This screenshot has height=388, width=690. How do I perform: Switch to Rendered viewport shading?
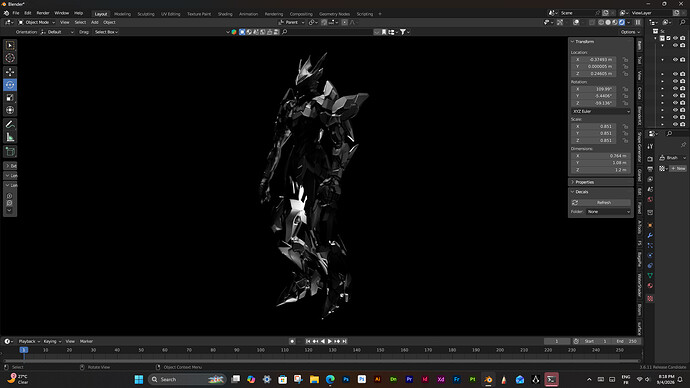(621, 22)
